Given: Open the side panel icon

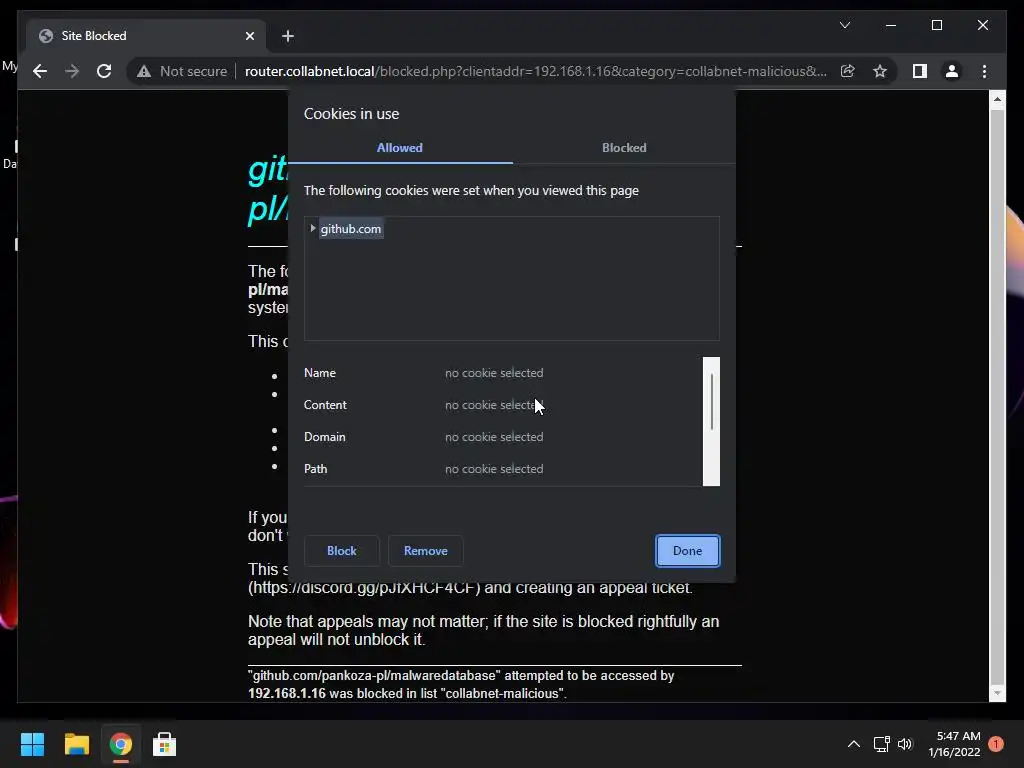Looking at the screenshot, I should point(920,71).
